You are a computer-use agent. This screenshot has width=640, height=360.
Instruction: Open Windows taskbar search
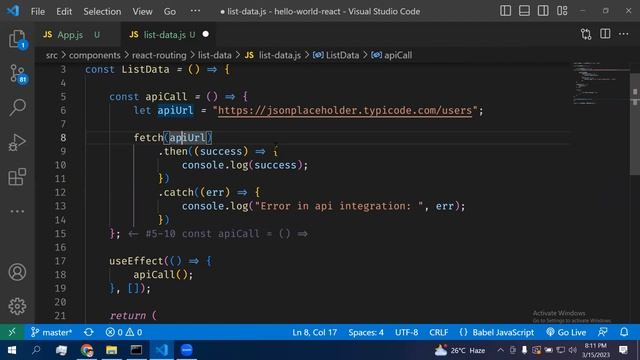click(x=36, y=350)
